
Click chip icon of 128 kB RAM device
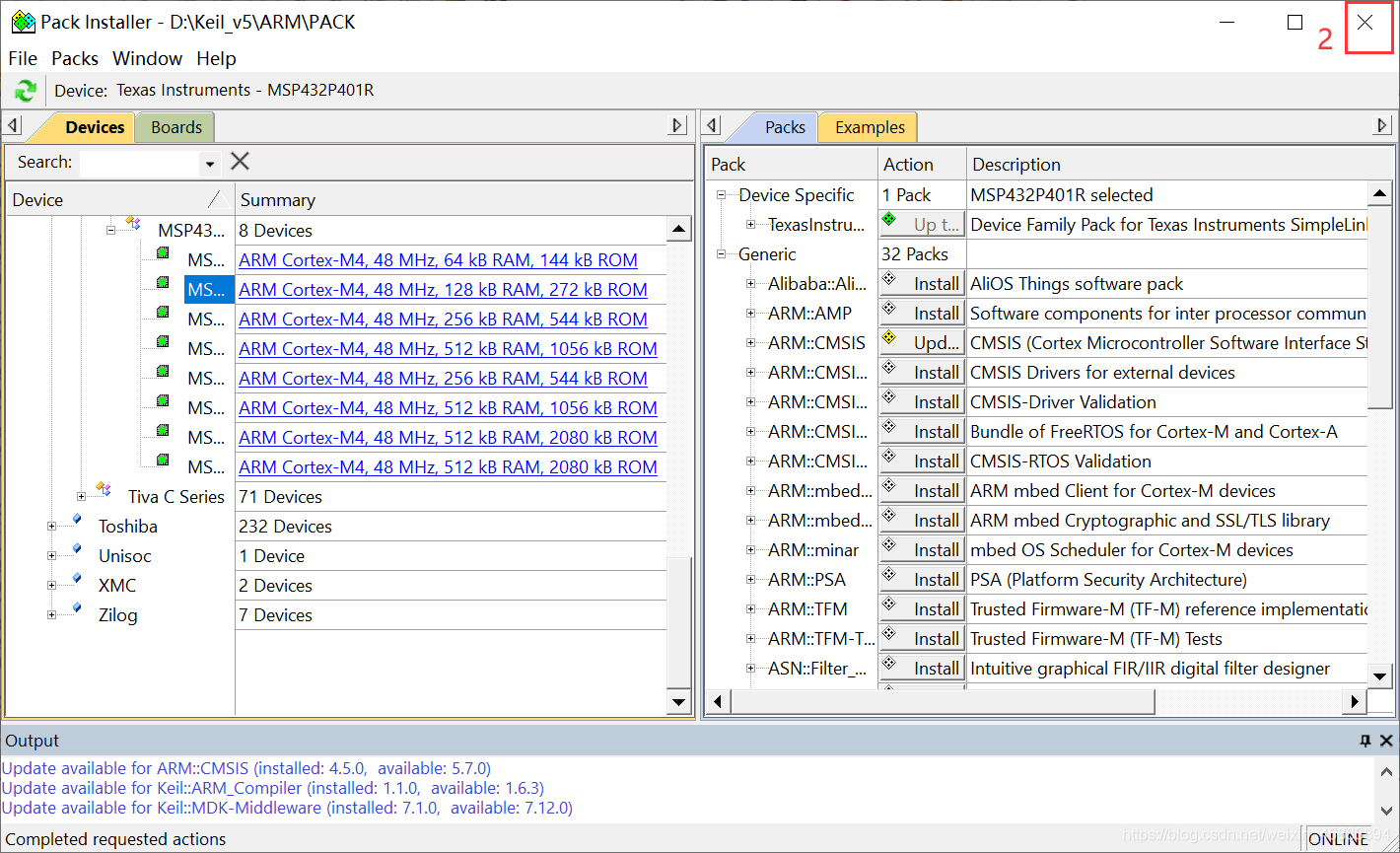coord(163,284)
